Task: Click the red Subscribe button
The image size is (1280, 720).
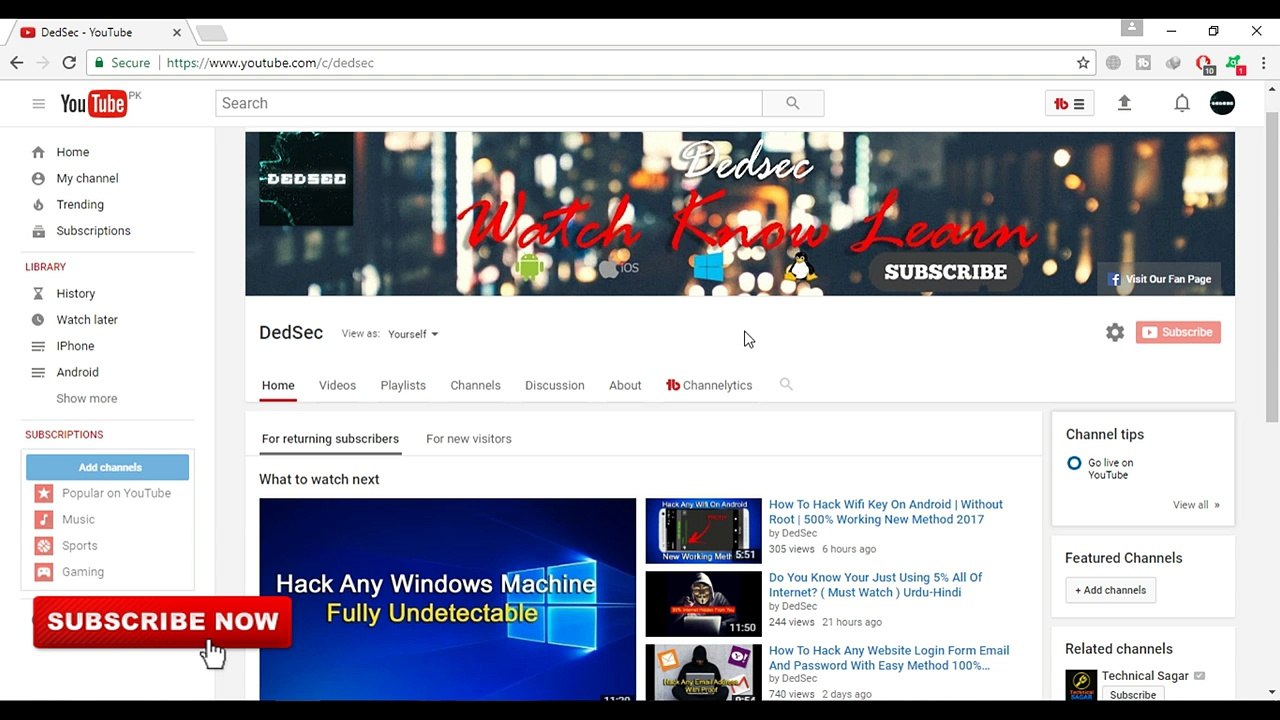Action: 1178,332
